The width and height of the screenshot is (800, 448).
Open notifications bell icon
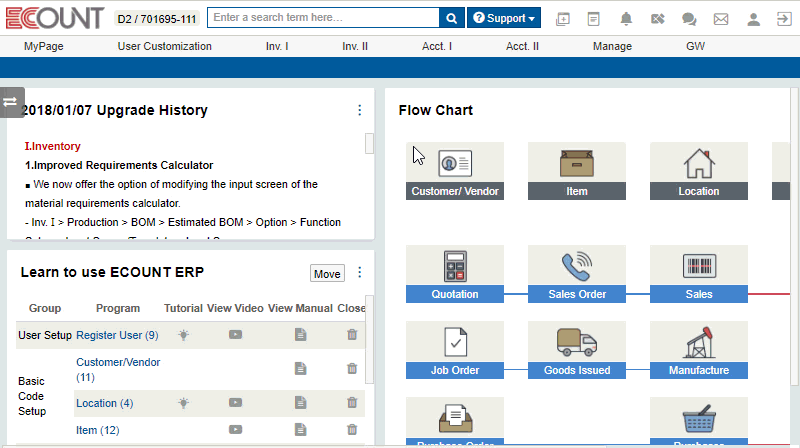(x=626, y=19)
